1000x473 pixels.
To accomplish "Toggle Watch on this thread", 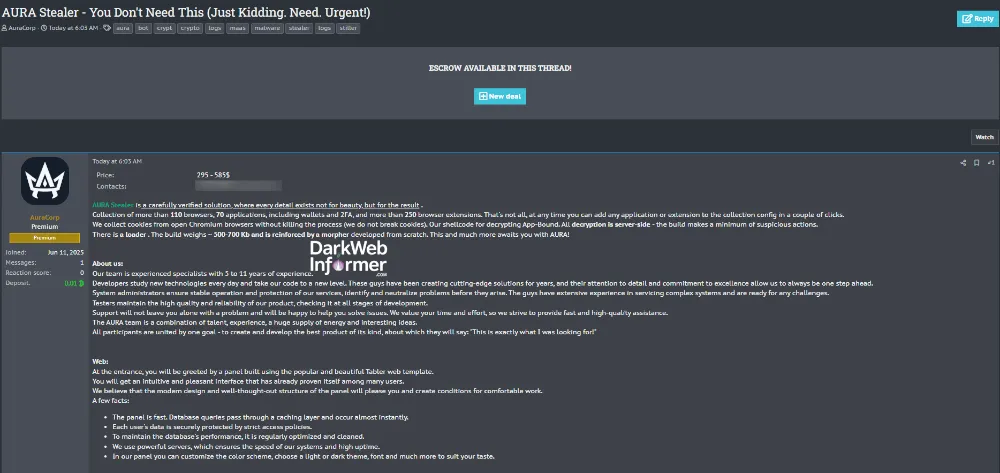I will click(x=984, y=137).
